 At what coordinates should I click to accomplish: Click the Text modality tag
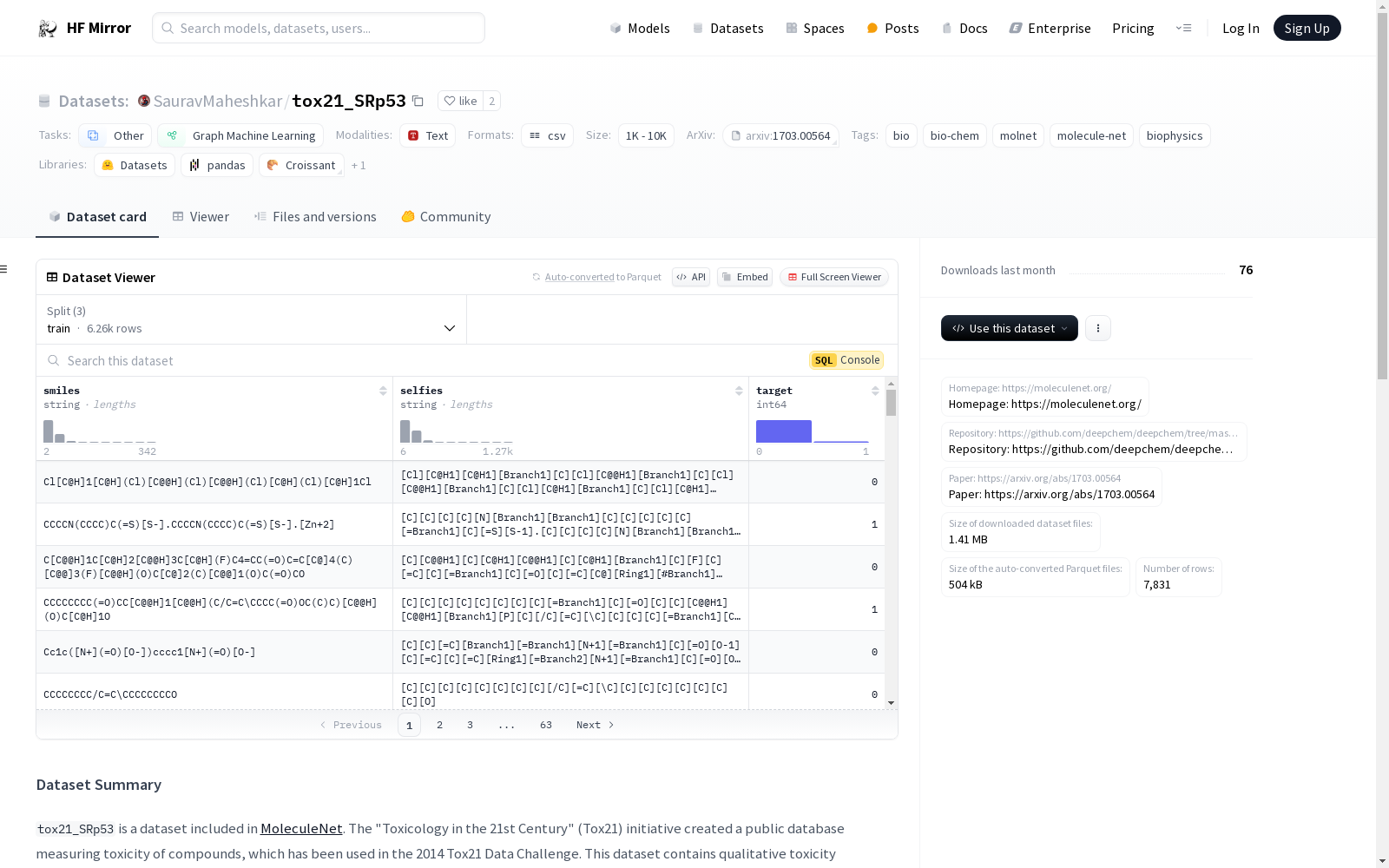tap(428, 135)
